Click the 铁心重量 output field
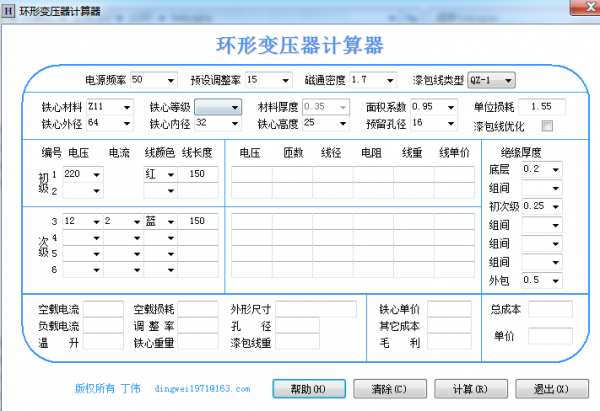Viewport: 600px width, 411px height. tap(197, 341)
